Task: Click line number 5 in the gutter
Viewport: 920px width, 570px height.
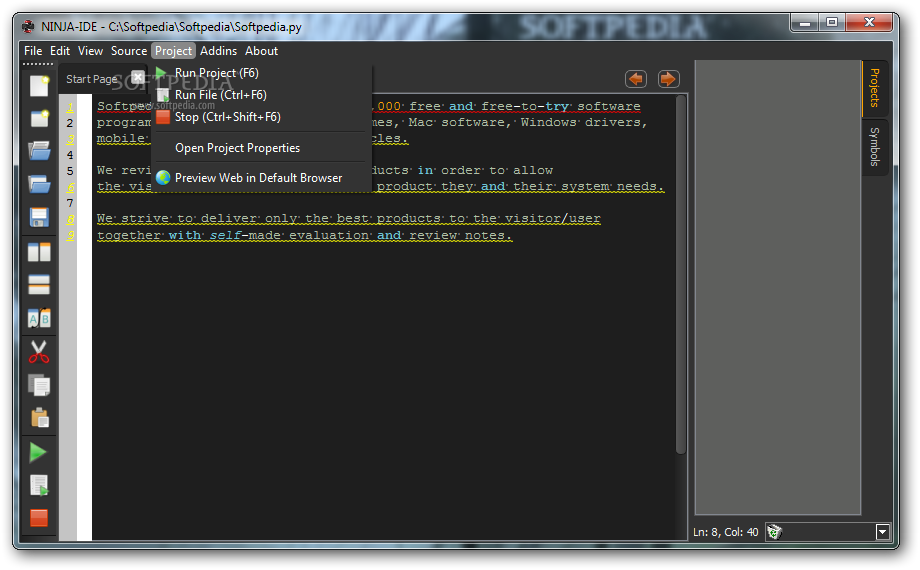Action: (70, 171)
